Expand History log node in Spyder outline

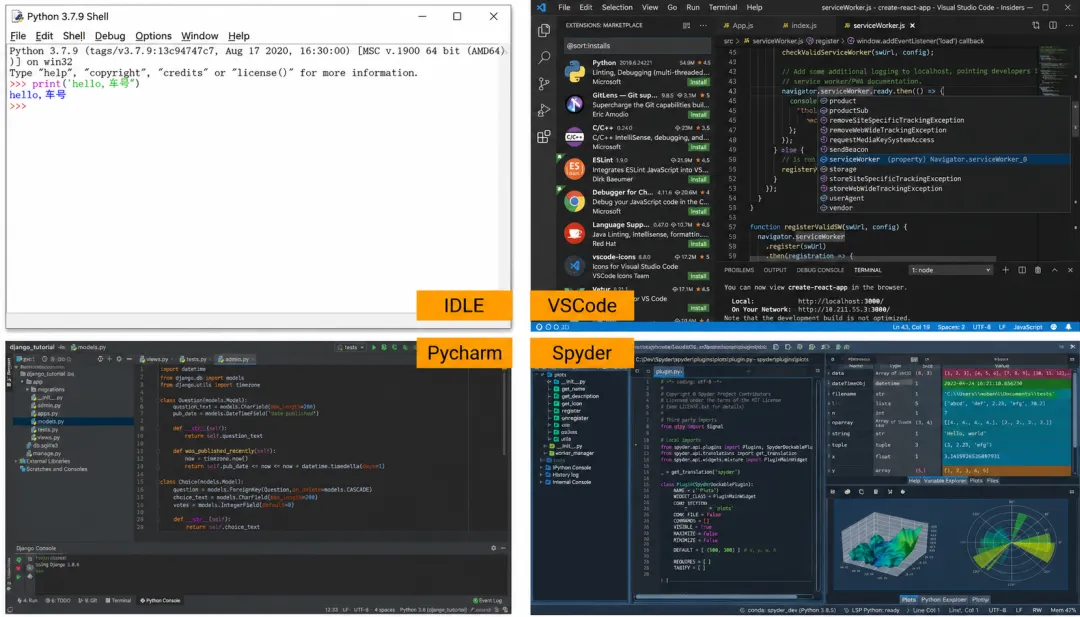point(541,474)
